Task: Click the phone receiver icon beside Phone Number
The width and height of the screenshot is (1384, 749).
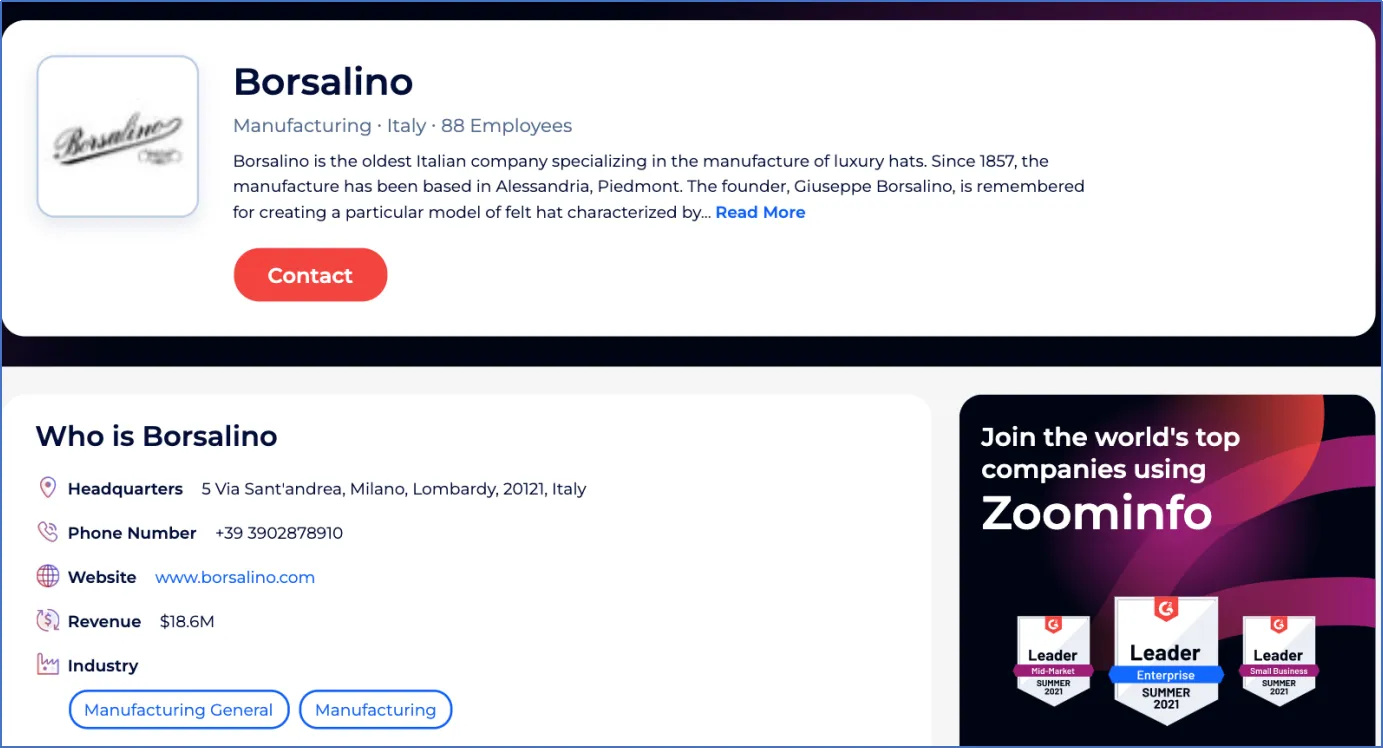Action: click(47, 531)
